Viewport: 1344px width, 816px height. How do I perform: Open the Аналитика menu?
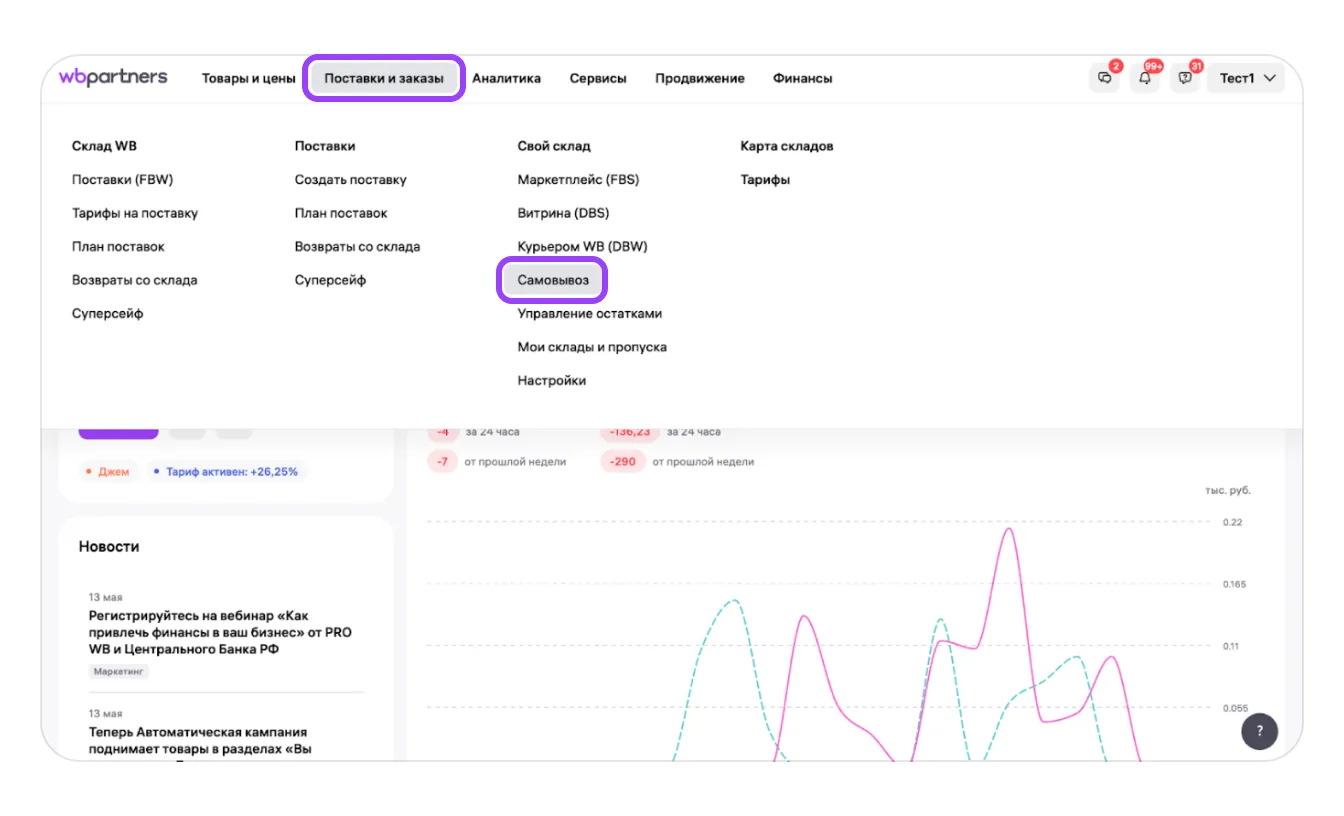pos(506,78)
